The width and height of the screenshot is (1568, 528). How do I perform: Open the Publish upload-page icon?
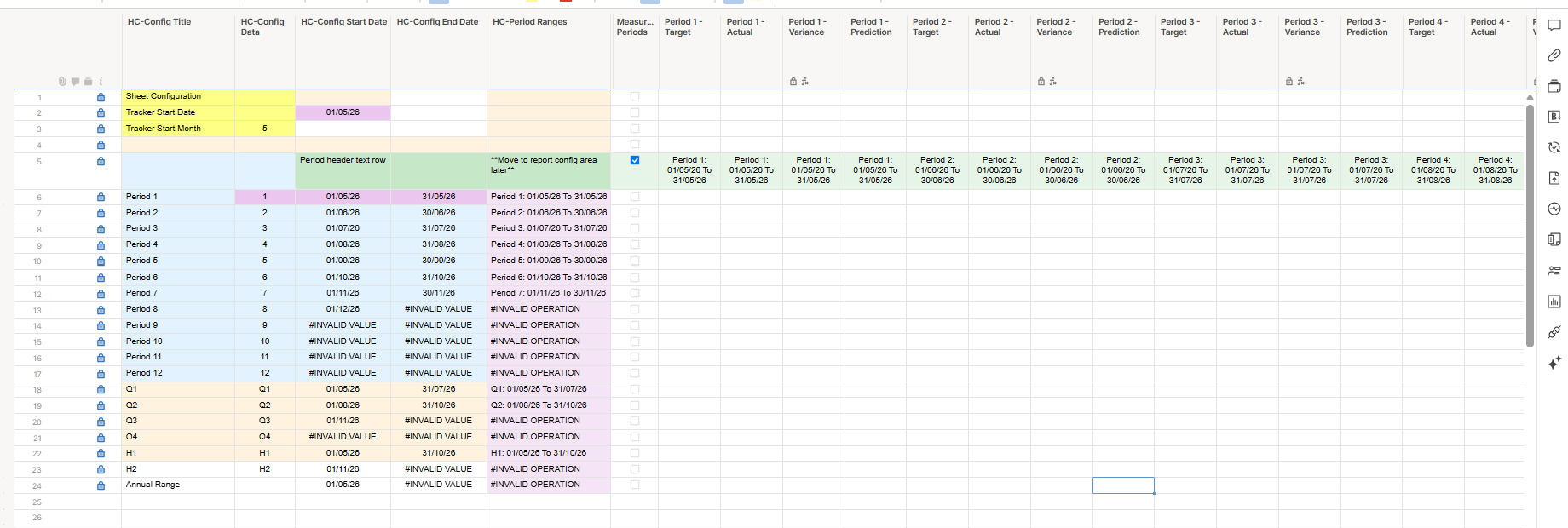click(1554, 178)
